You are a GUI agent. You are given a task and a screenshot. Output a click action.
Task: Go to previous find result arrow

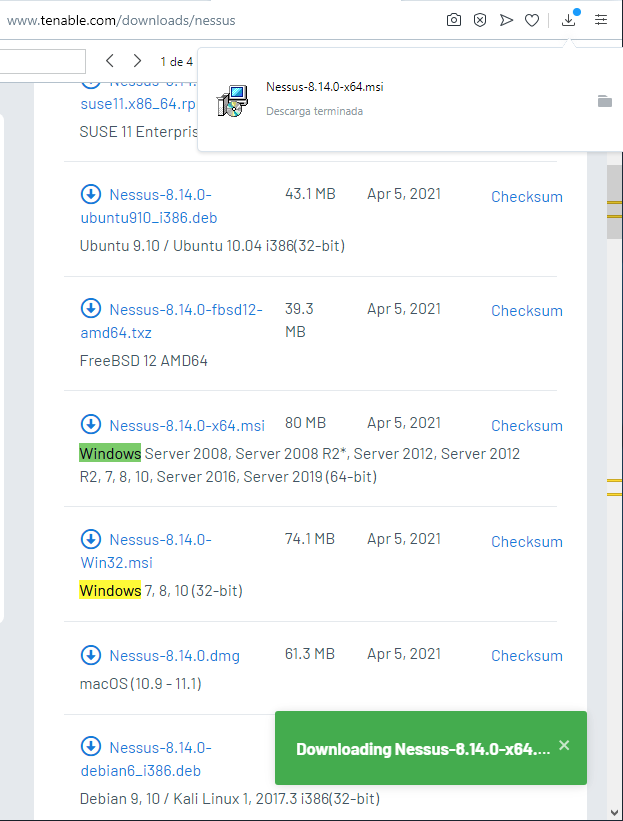[109, 61]
